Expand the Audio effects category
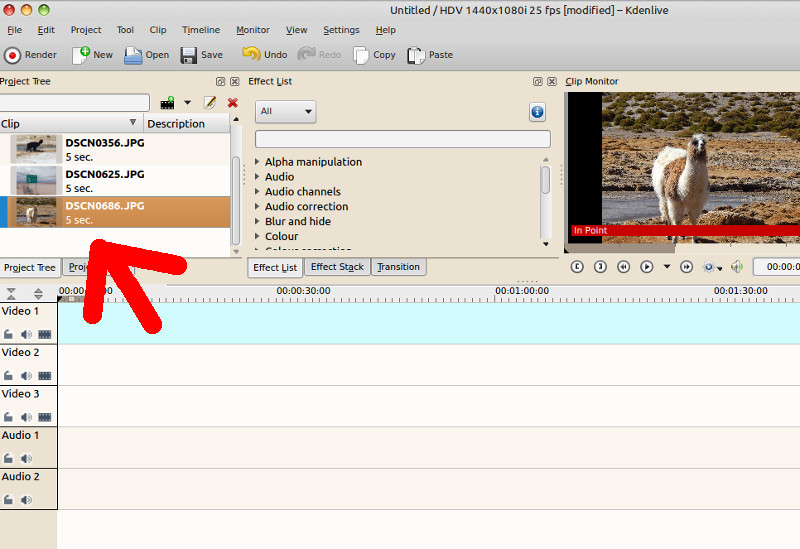 [257, 177]
